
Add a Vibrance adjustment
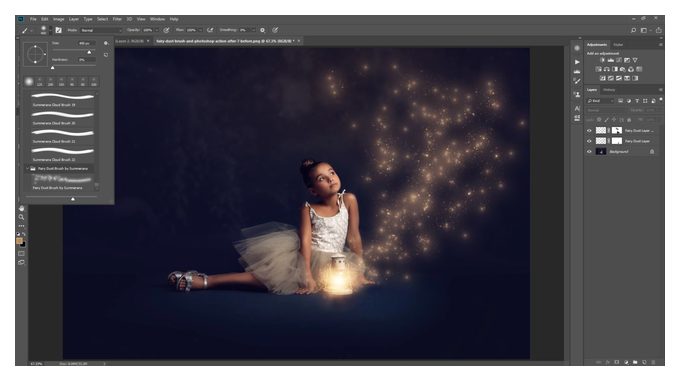635,60
